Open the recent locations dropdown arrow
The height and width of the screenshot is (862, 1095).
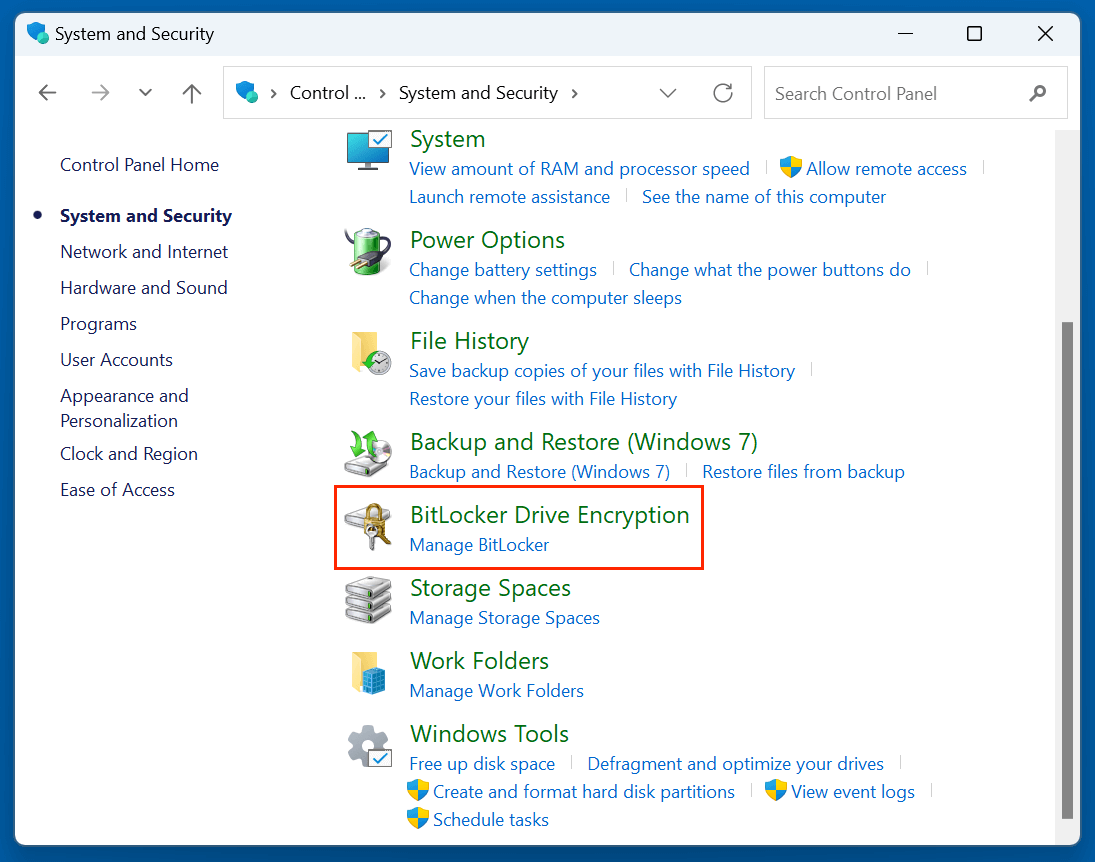pos(146,93)
